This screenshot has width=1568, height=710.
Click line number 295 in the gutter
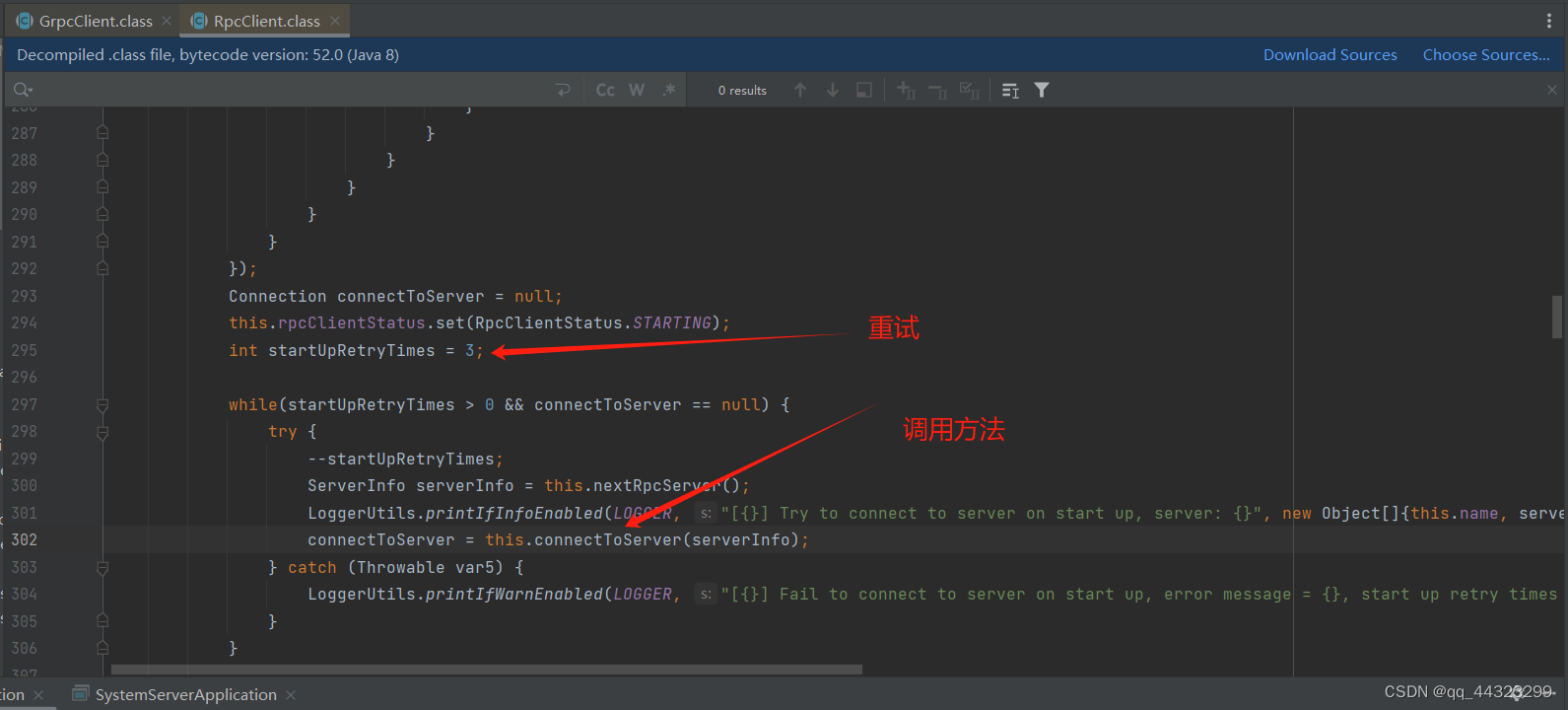[x=25, y=350]
